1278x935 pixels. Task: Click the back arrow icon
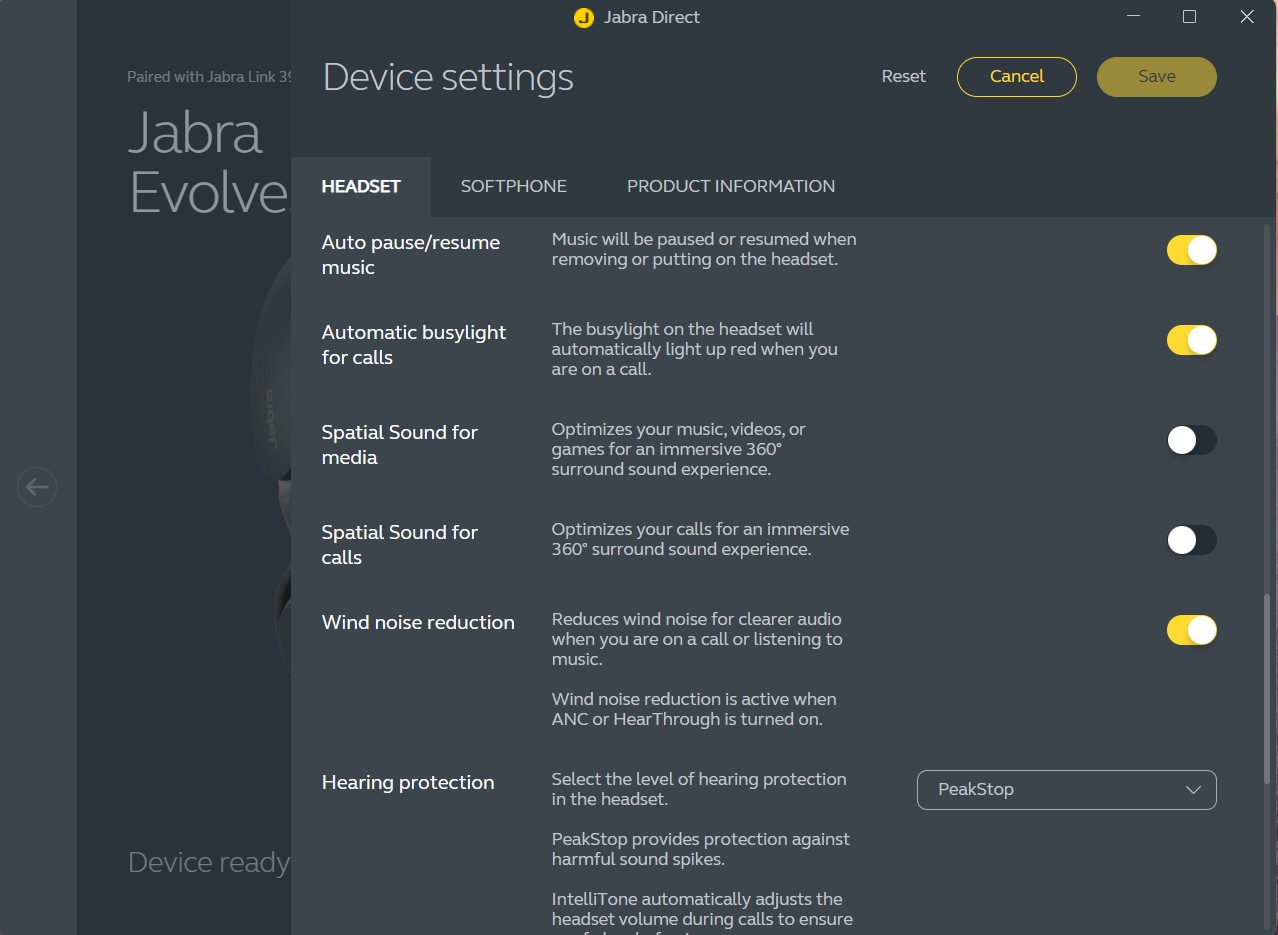coord(37,487)
